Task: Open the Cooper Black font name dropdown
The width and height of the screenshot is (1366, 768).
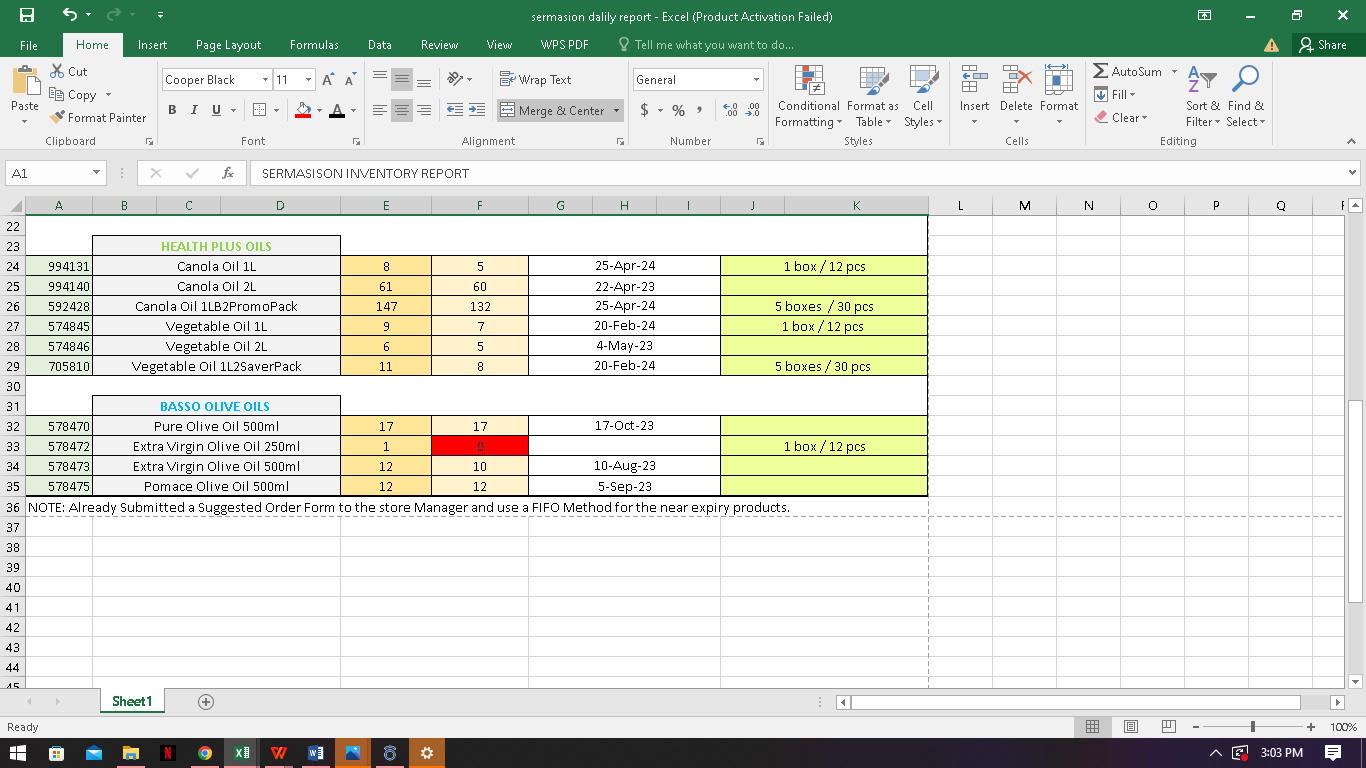Action: [265, 80]
